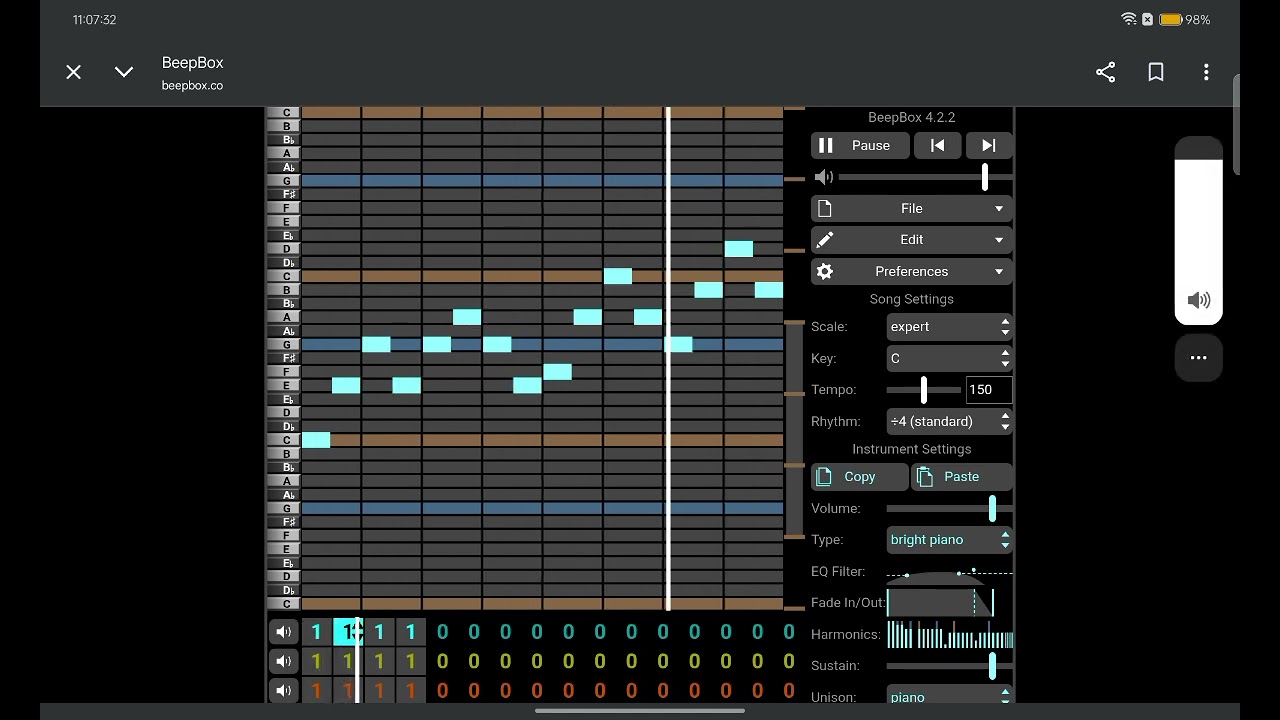The height and width of the screenshot is (720, 1280).
Task: Mute the third (orange) channel
Action: point(284,691)
